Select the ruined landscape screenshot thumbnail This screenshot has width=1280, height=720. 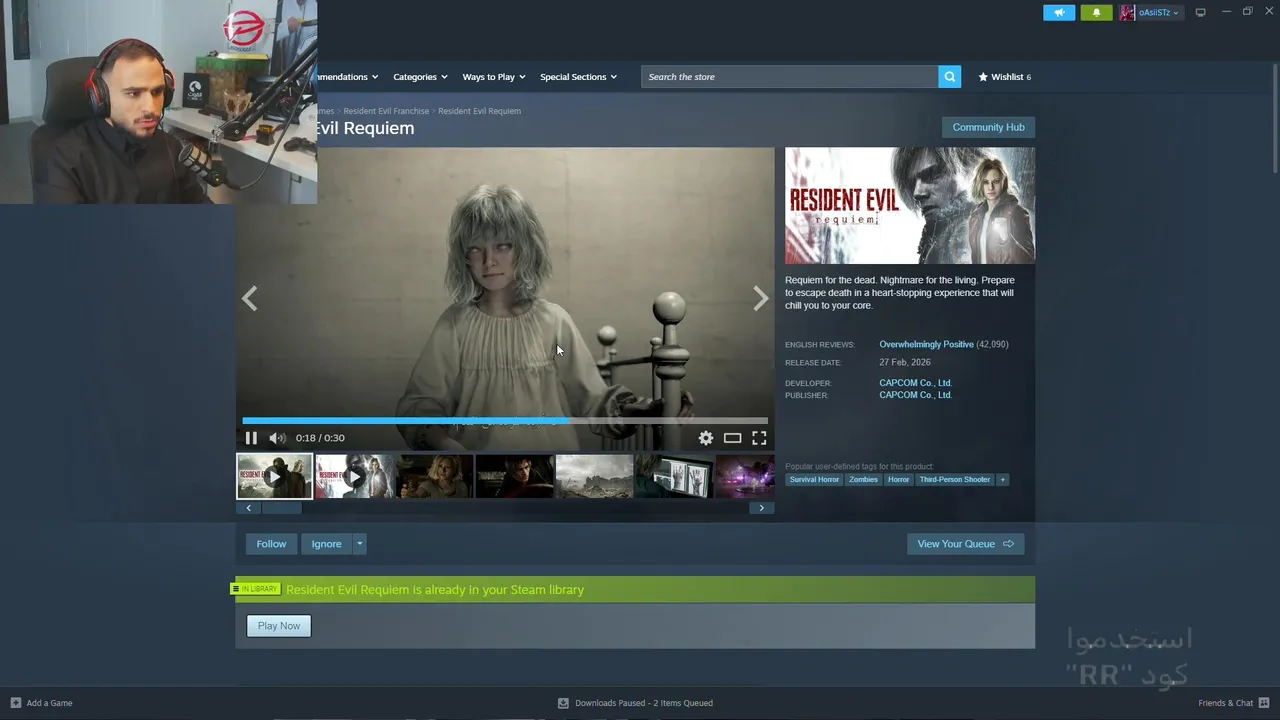(x=594, y=476)
